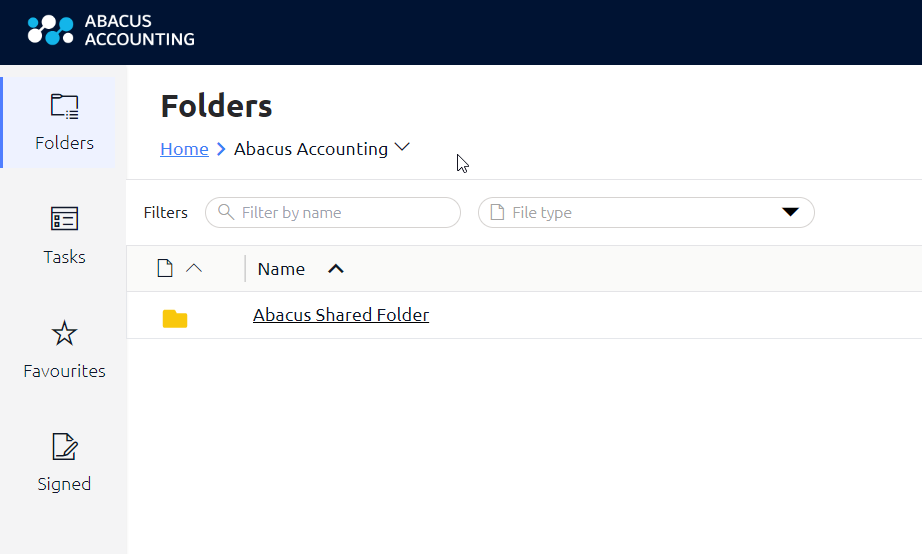
Task: Expand Abacus Accounting breadcrumb chevron
Action: tap(402, 147)
